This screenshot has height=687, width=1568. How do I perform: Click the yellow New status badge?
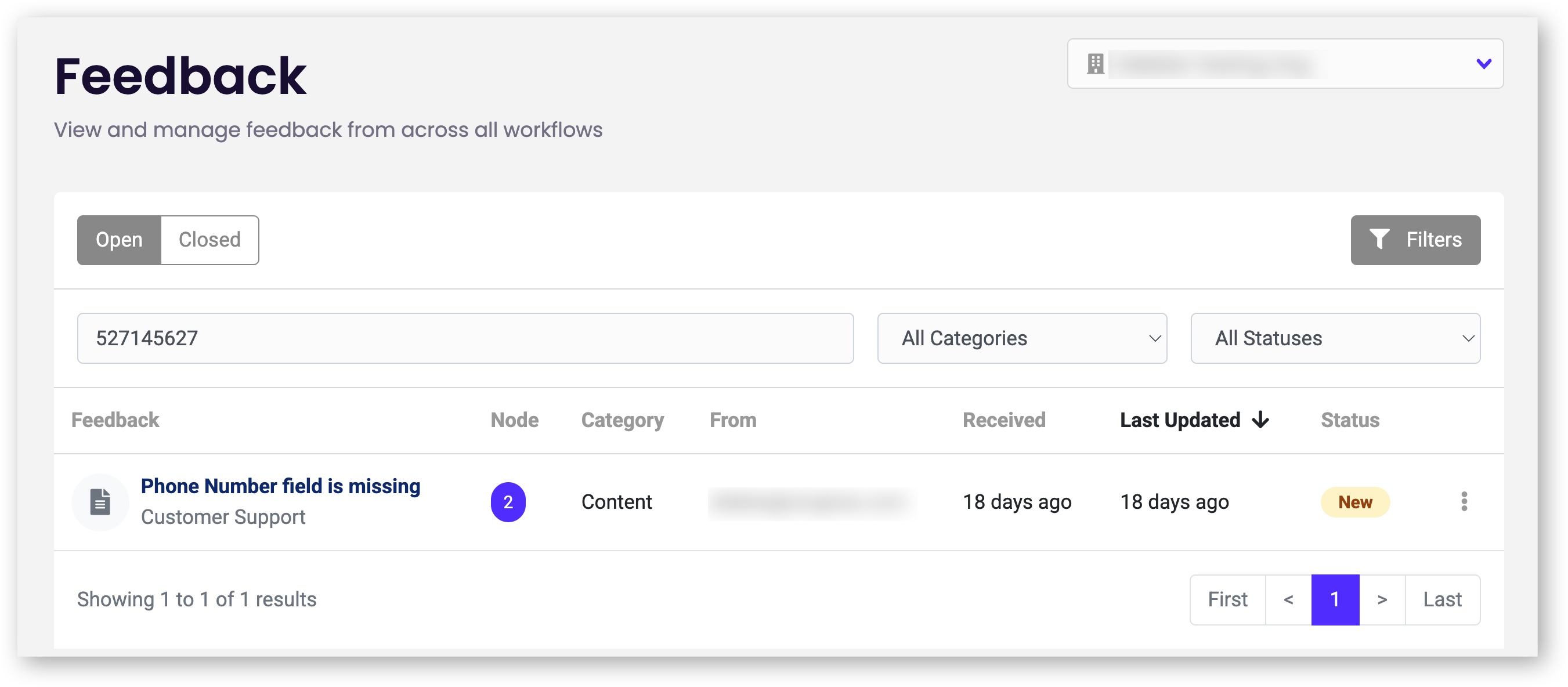click(x=1354, y=502)
